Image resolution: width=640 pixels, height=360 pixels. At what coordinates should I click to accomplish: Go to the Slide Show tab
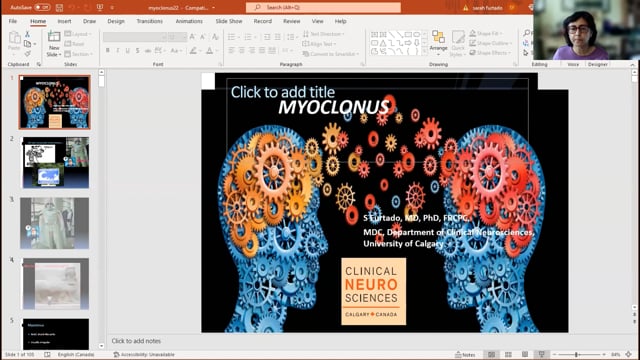229,21
